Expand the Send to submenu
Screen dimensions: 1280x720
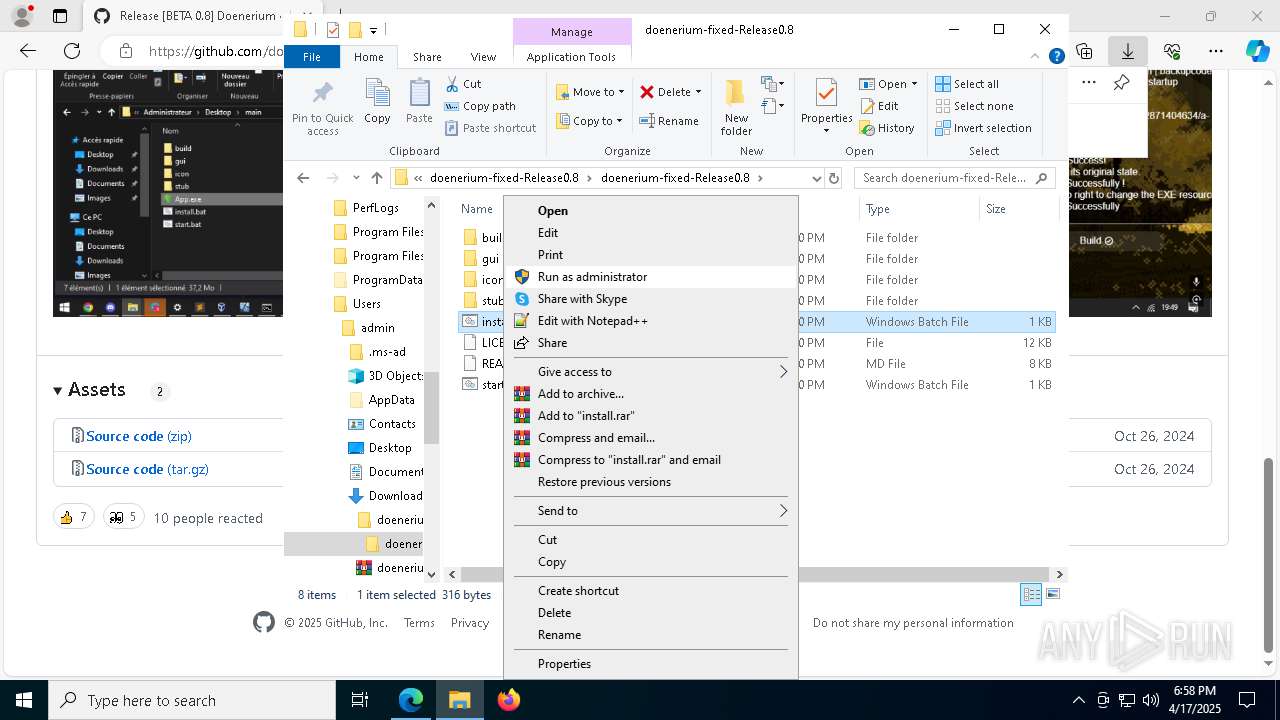pyautogui.click(x=651, y=511)
